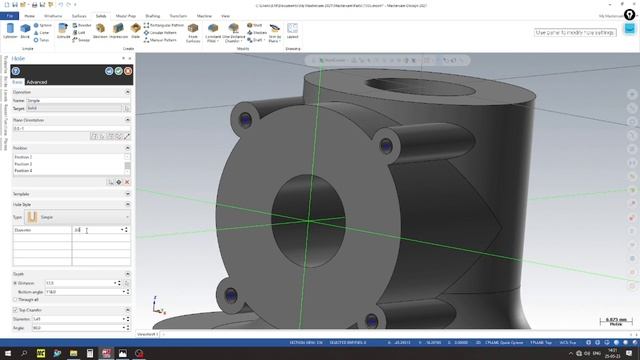Screen dimensions: 640x360
Task: Collapse the Position section
Action: pos(127,148)
